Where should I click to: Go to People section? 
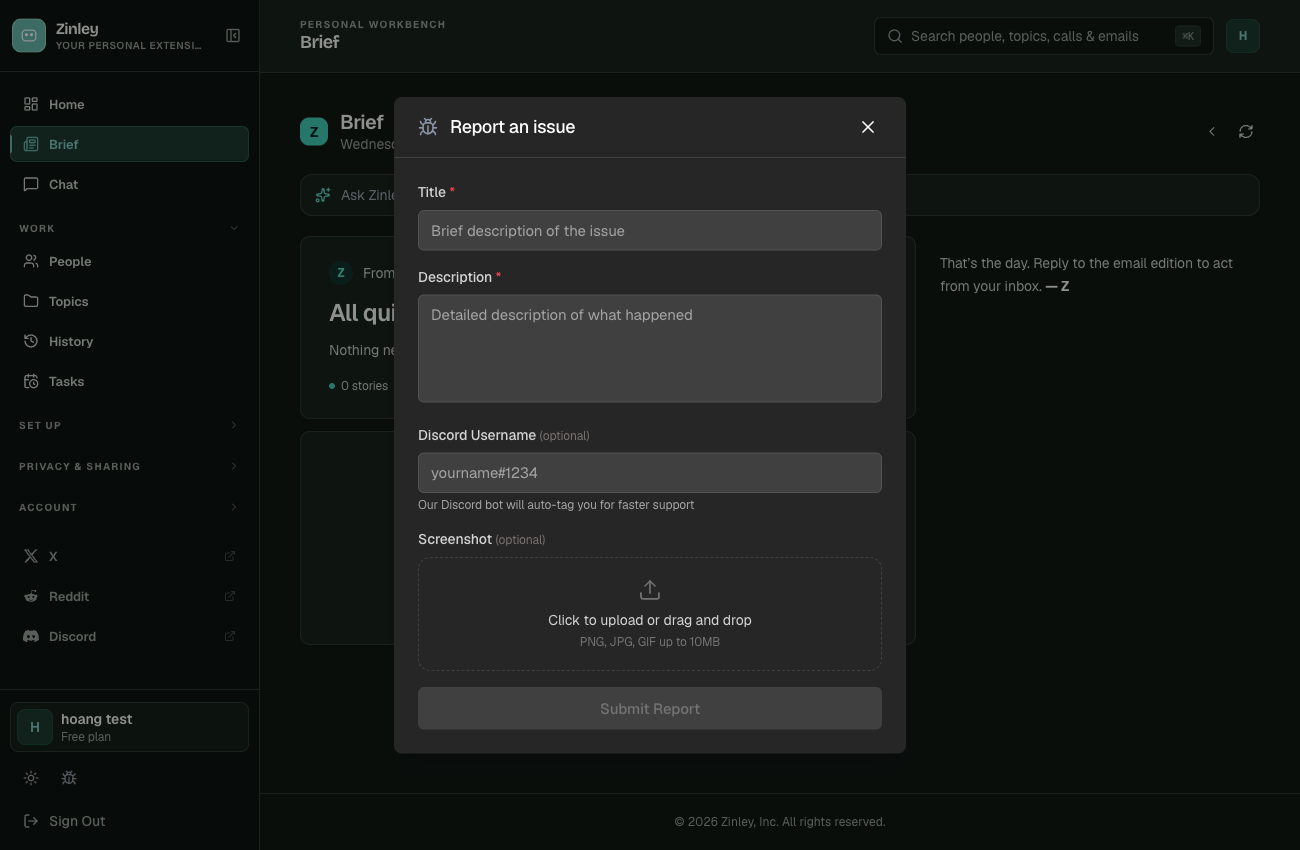pos(129,261)
